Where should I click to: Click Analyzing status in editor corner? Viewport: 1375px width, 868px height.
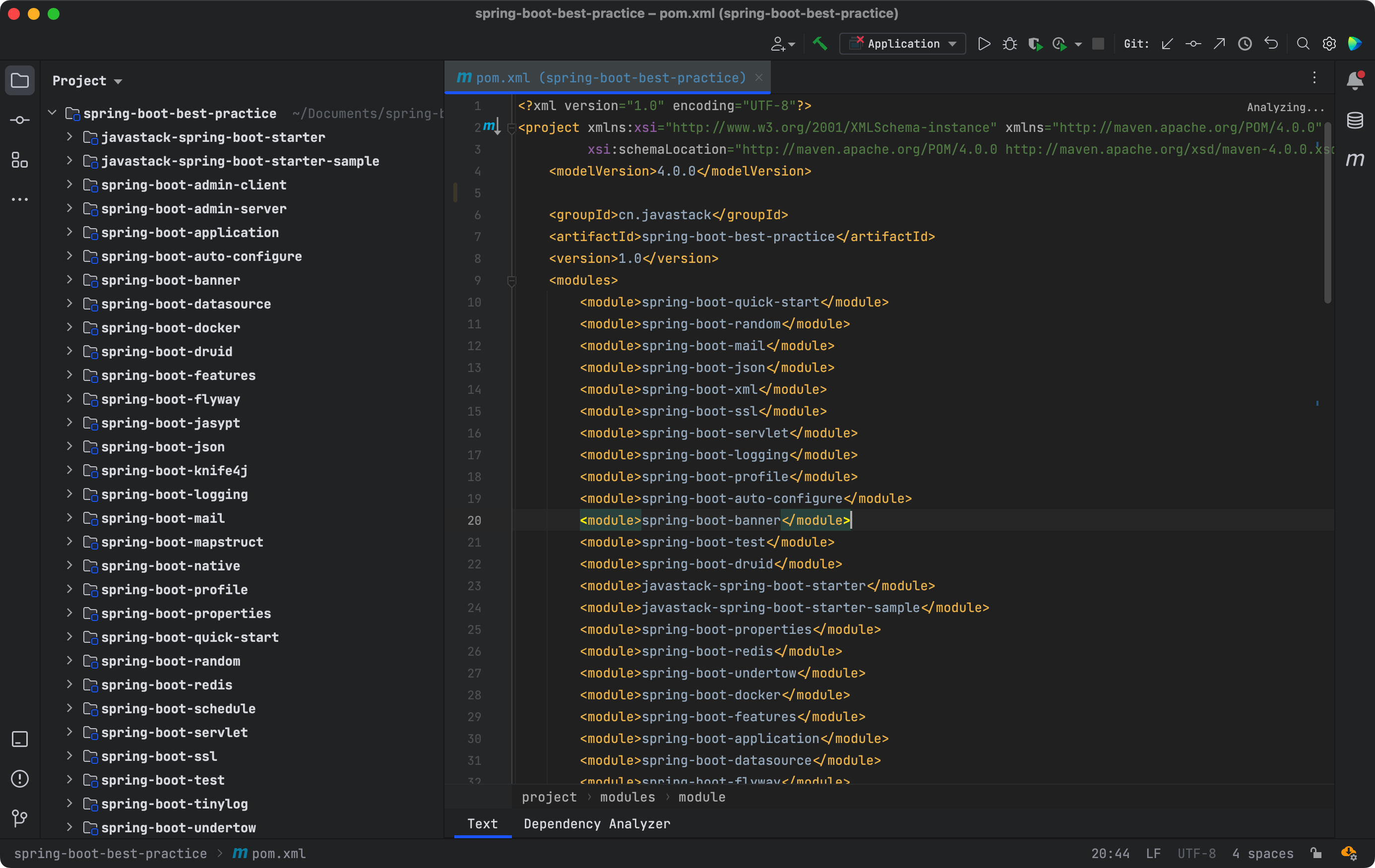[x=1285, y=107]
